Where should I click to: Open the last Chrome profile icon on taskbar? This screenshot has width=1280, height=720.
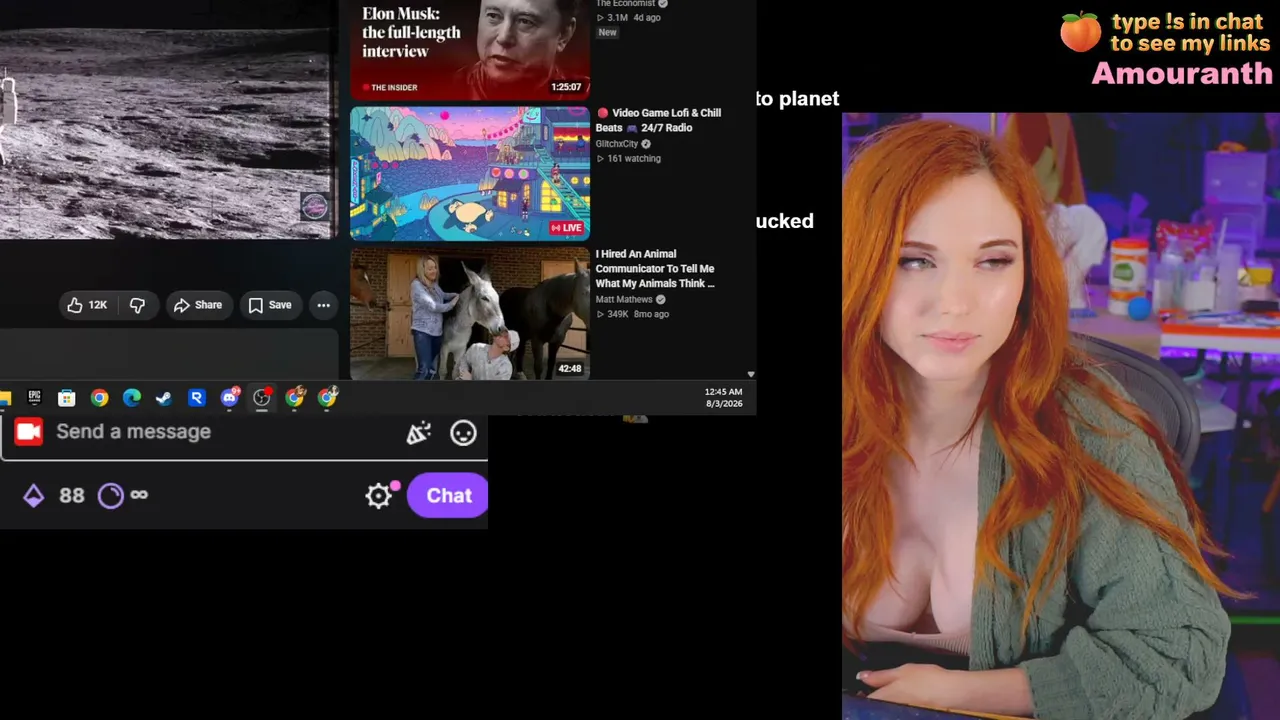point(327,398)
